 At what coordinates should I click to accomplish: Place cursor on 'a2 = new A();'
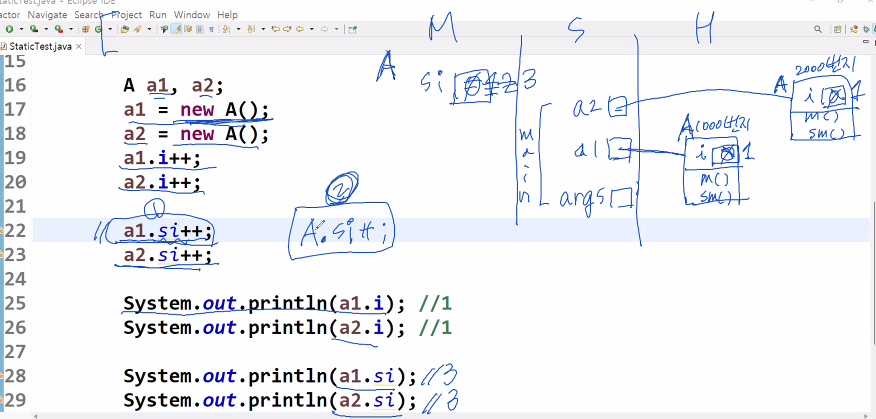tap(196, 134)
